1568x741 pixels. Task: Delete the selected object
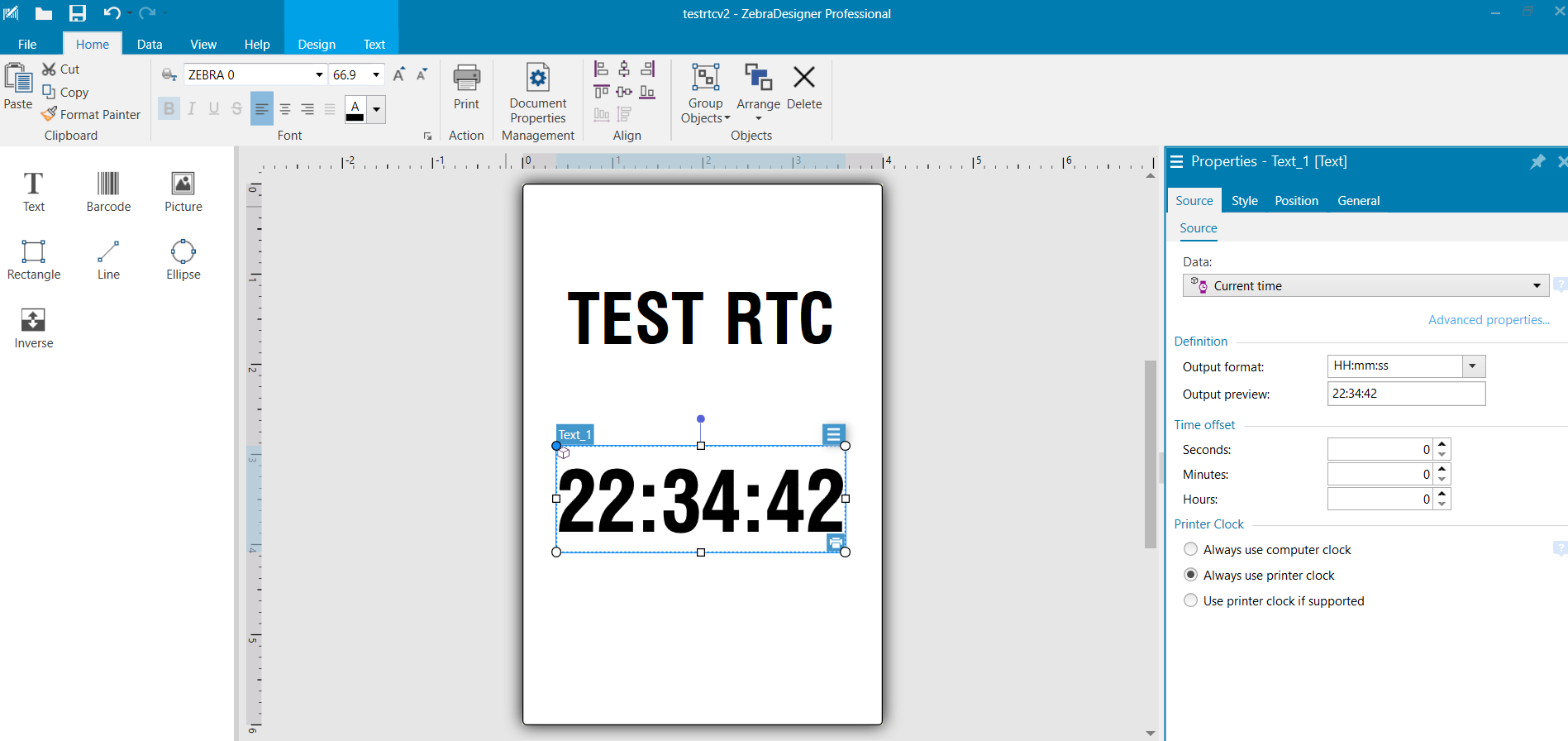coord(804,87)
